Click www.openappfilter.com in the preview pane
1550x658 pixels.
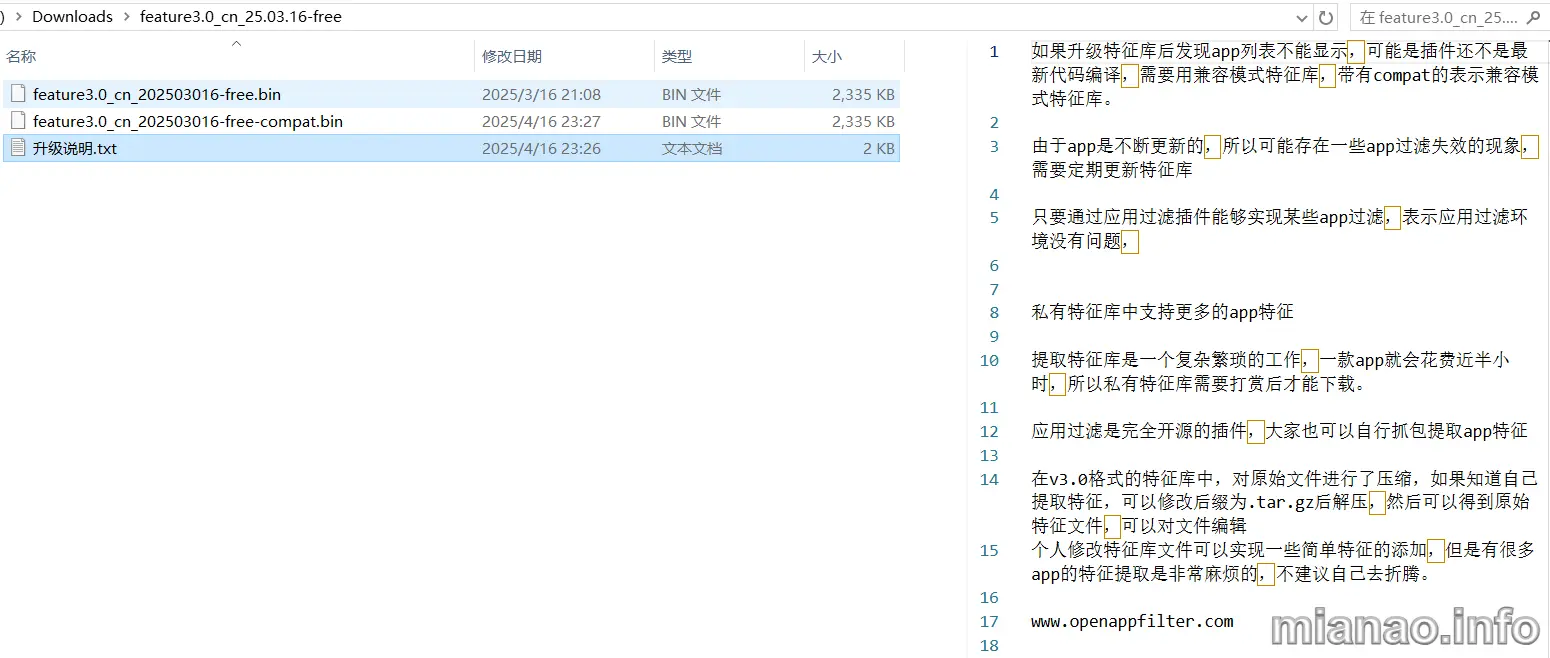(x=1132, y=621)
